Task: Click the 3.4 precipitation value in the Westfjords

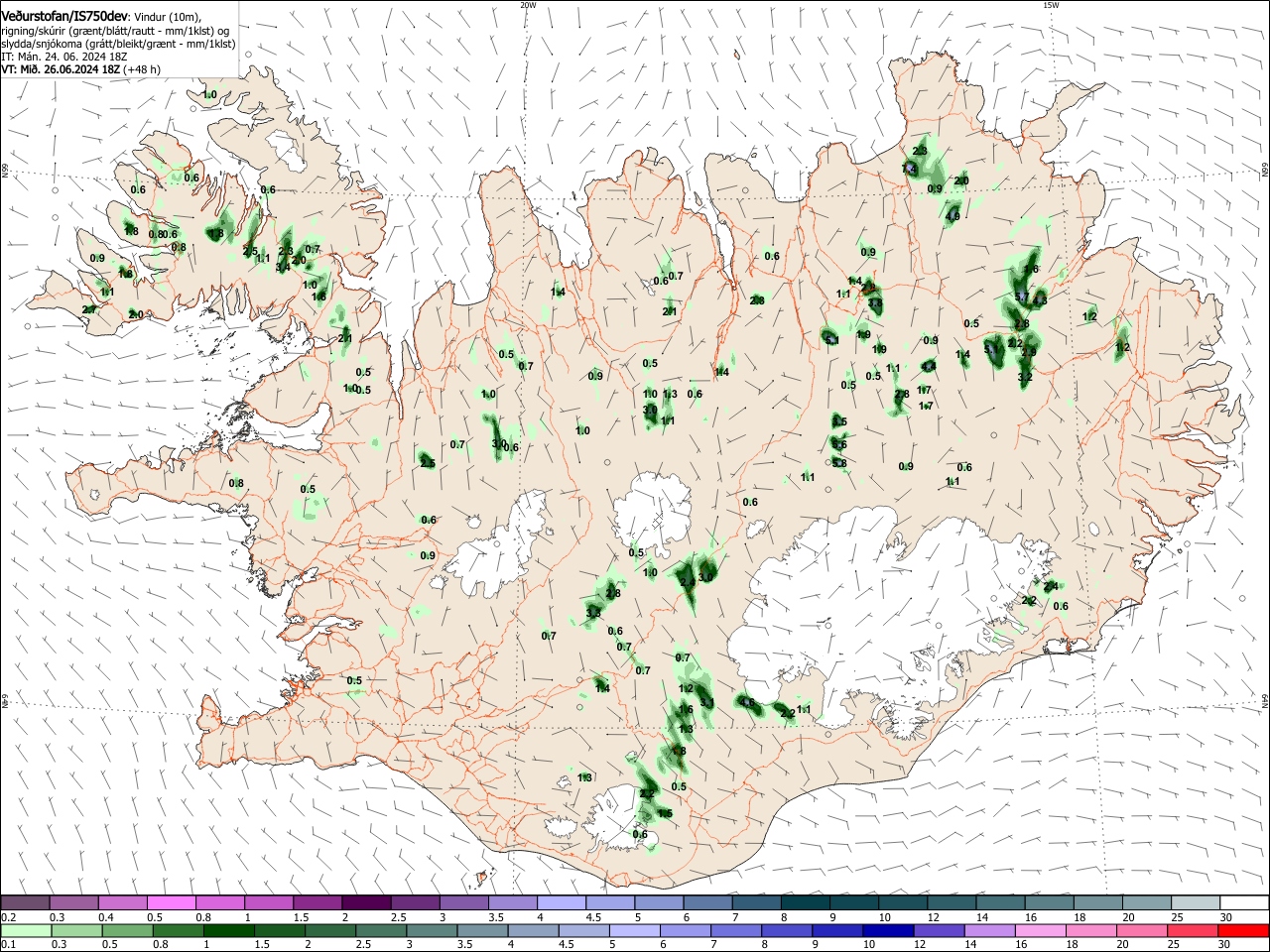Action: pyautogui.click(x=283, y=267)
